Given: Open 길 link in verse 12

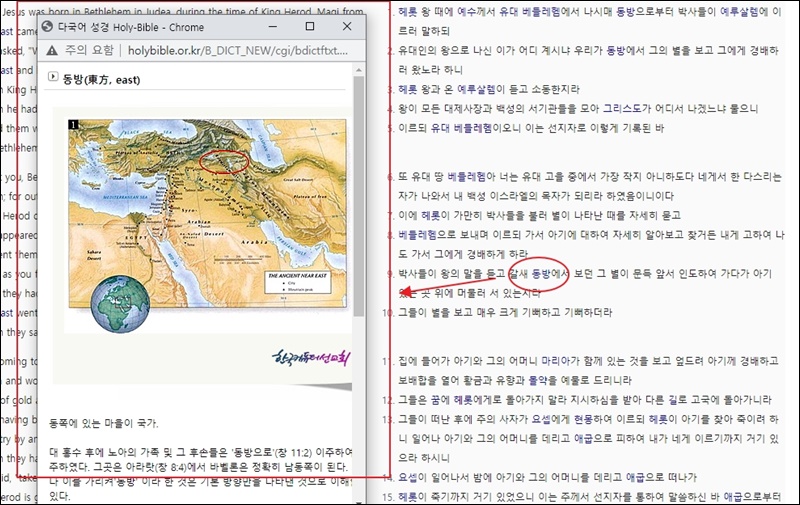Looking at the screenshot, I should [x=674, y=400].
